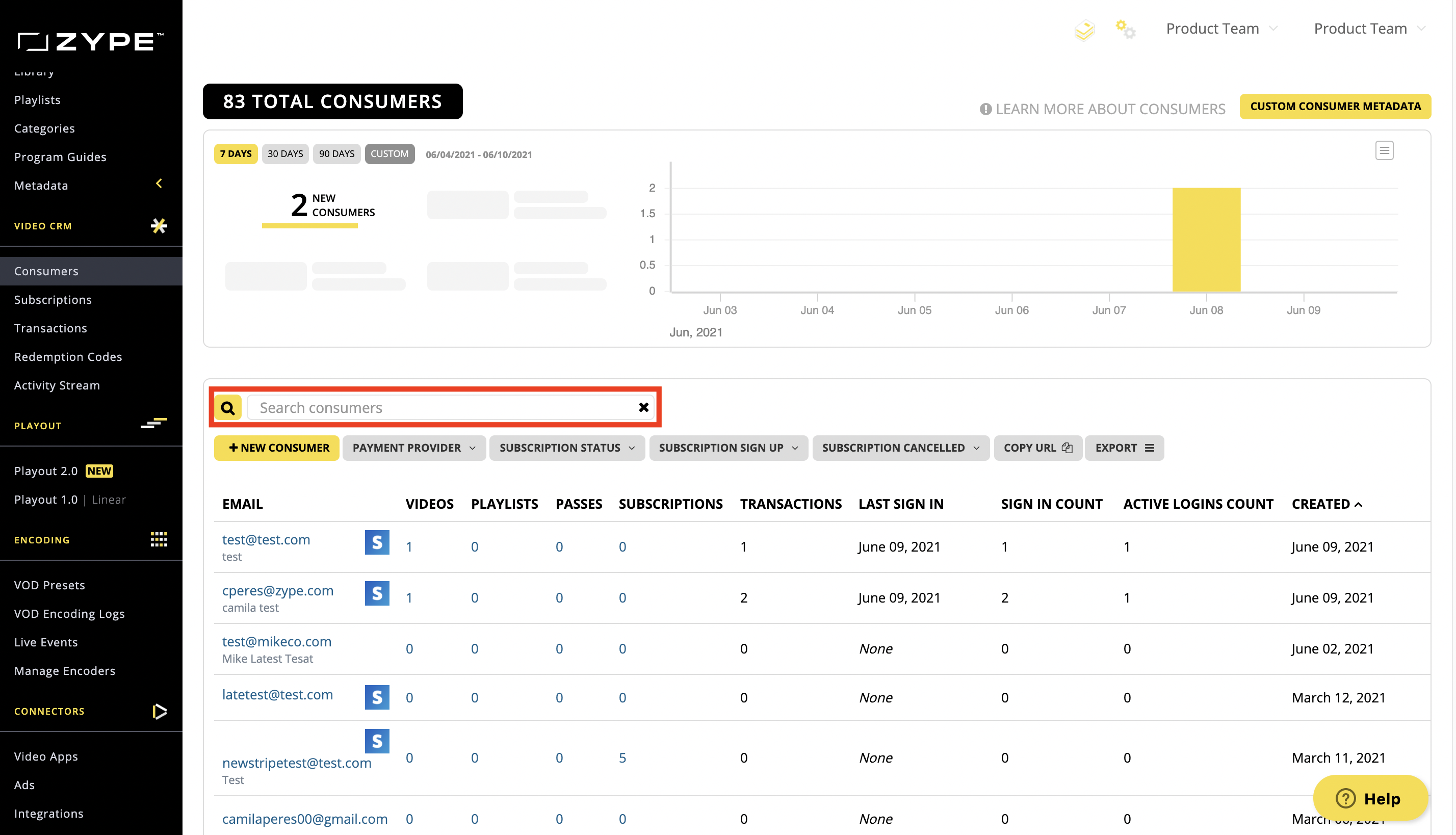Expand Subscription Status filter
Viewport: 1456px width, 835px height.
567,448
